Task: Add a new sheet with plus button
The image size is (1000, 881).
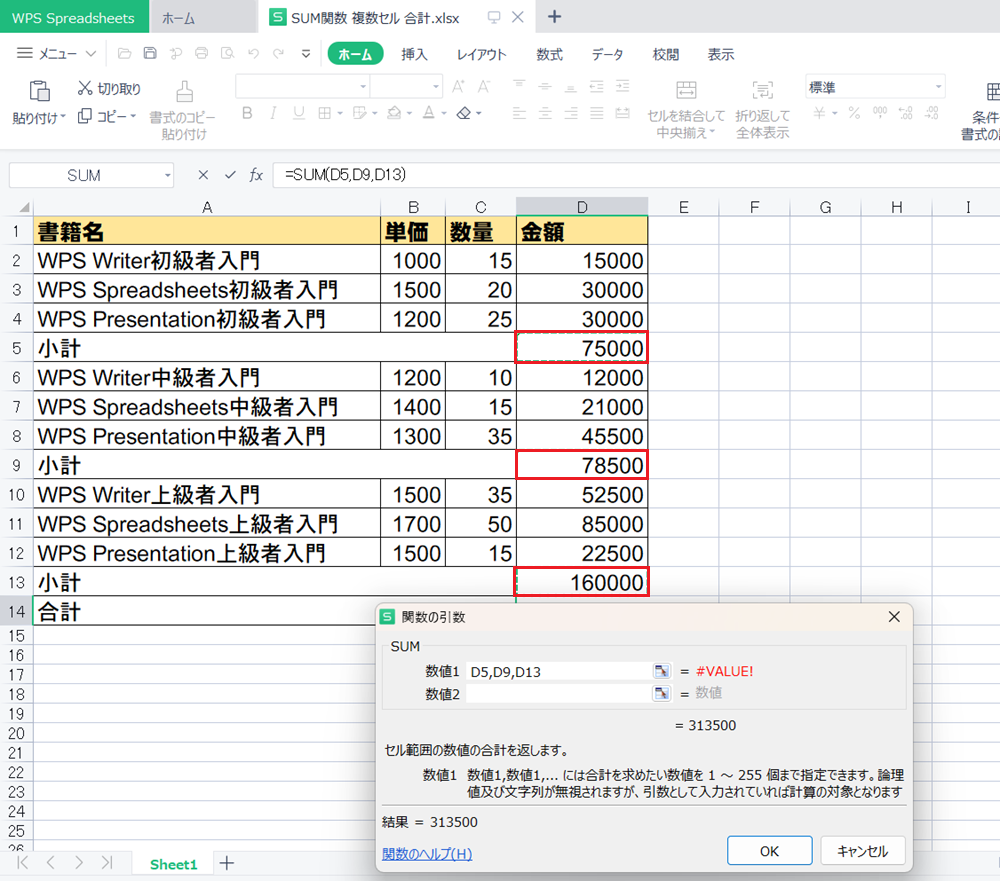Action: pos(226,864)
